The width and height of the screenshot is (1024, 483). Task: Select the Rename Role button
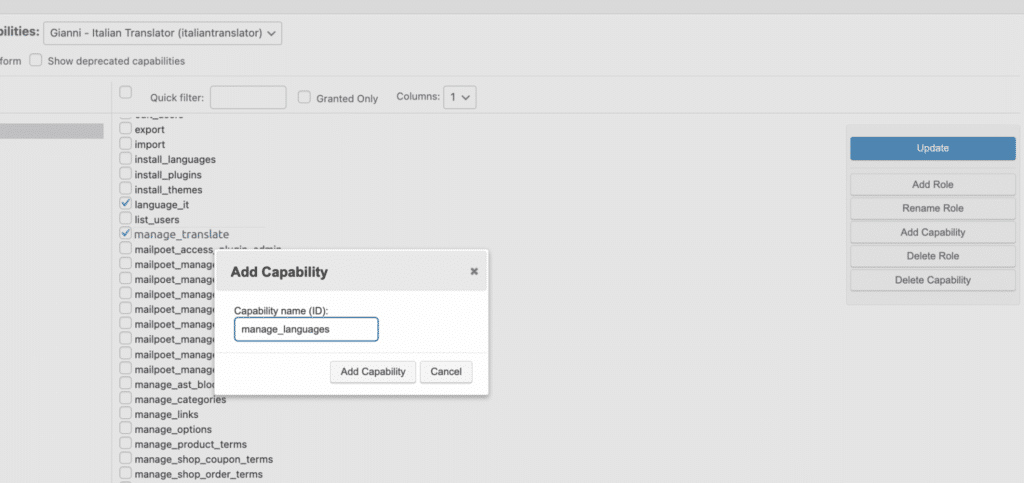click(x=933, y=208)
